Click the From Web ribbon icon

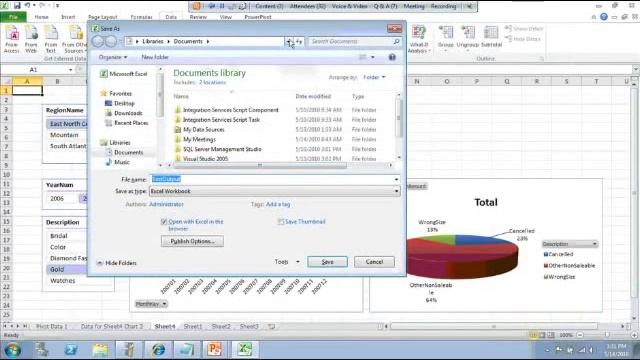pyautogui.click(x=31, y=39)
